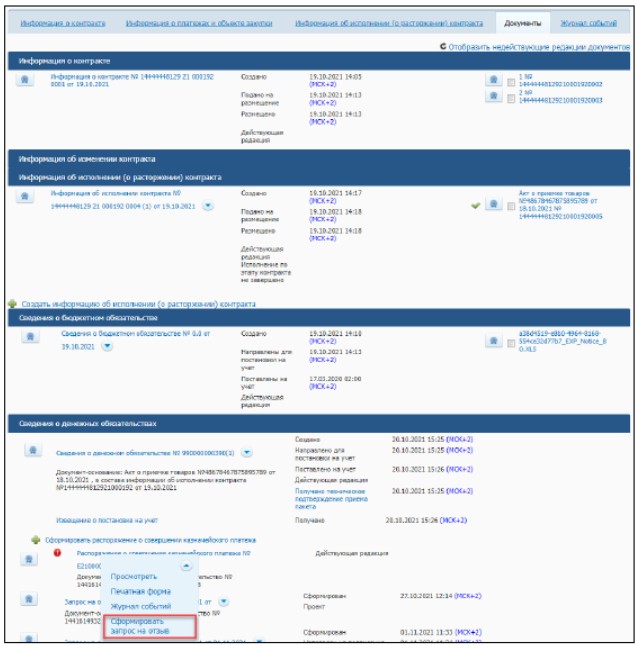Open Извещение о постановке на учет link
The height and width of the screenshot is (645, 637).
coord(107,520)
